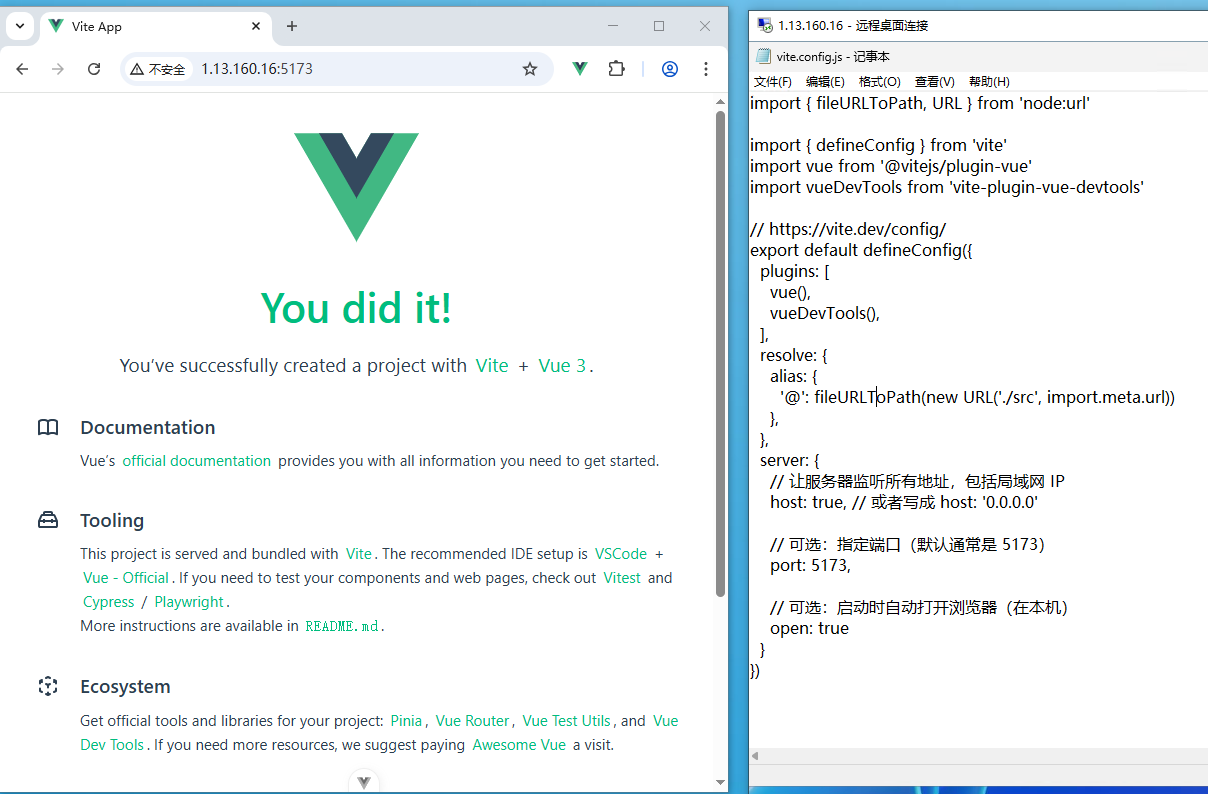
Task: Open new tab with plus button
Action: (292, 26)
